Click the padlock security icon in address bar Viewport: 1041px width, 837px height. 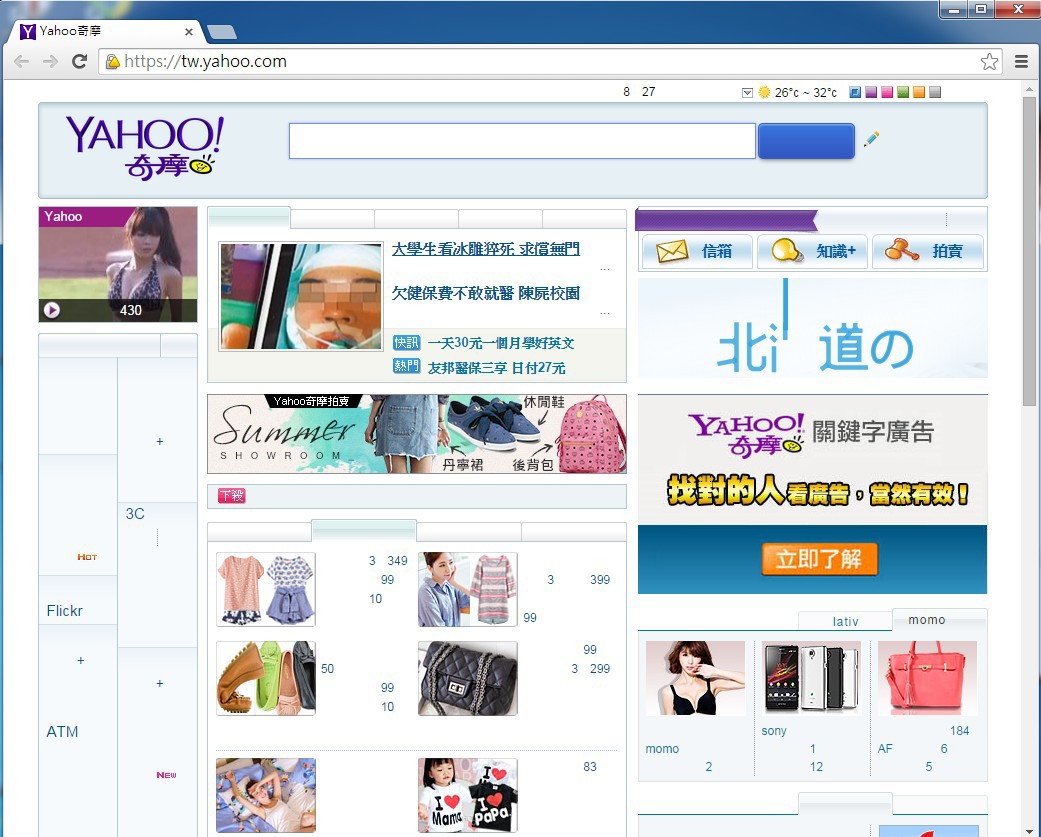pos(113,62)
